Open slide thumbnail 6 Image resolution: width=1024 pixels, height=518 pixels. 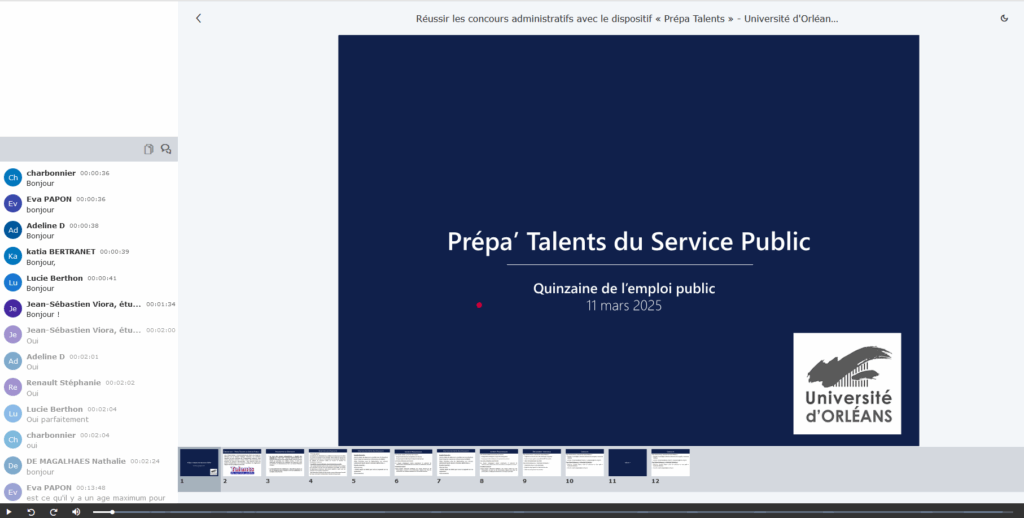[413, 462]
